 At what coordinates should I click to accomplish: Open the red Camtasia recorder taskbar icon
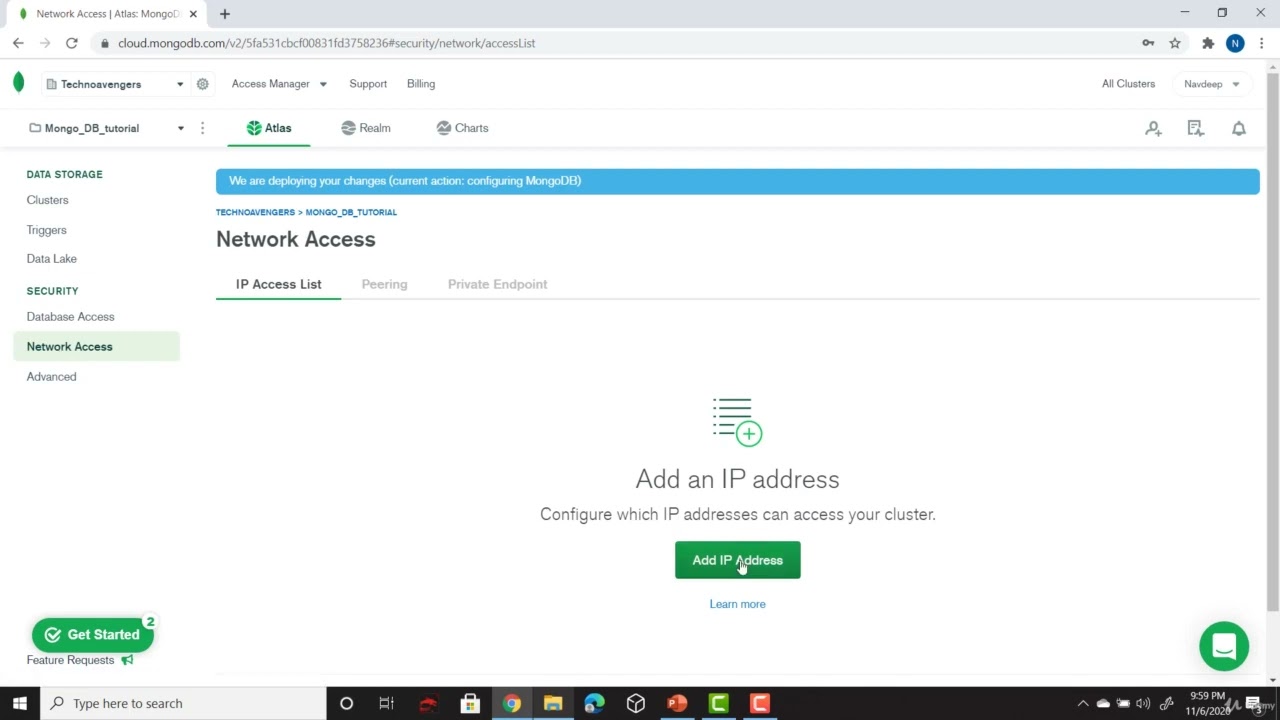tap(760, 703)
